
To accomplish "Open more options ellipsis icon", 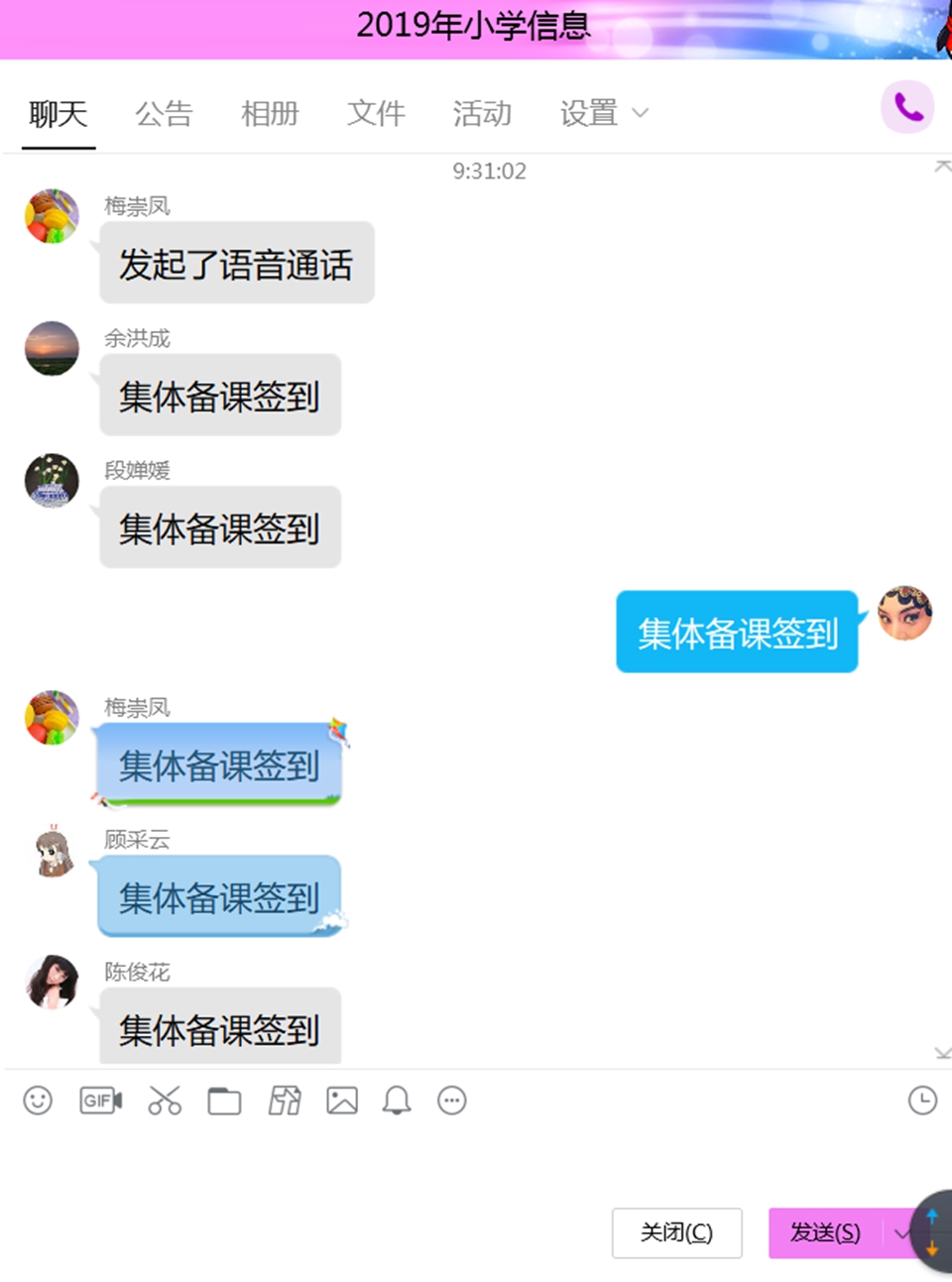I will click(x=452, y=1101).
